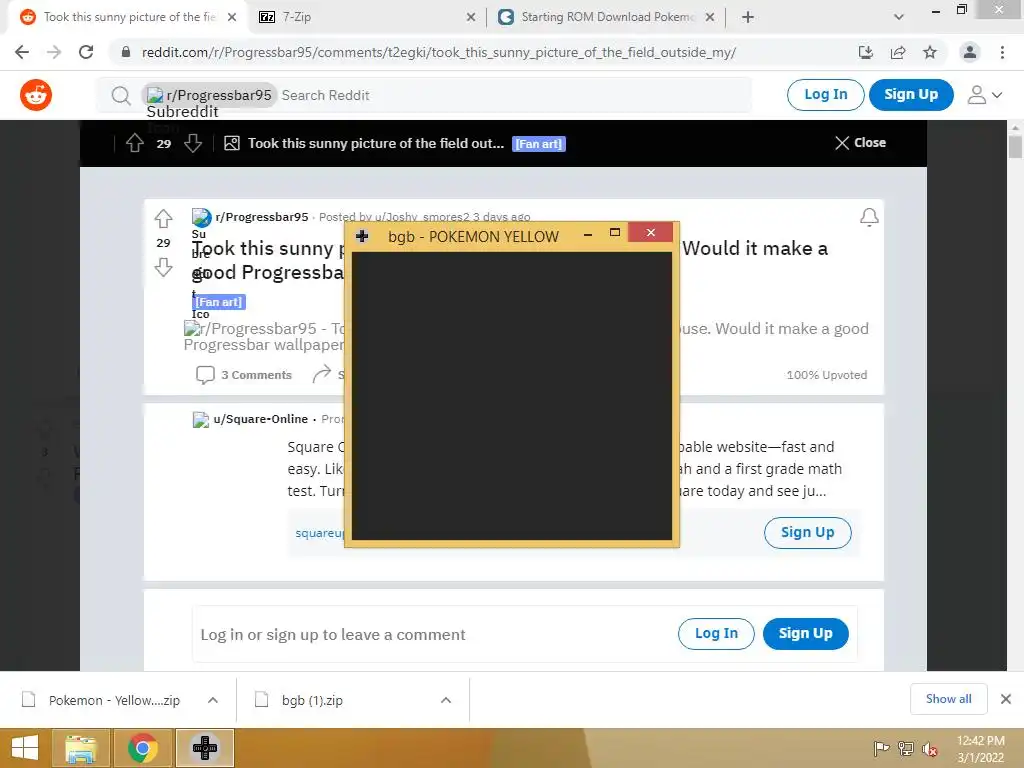Viewport: 1024px width, 768px height.
Task: Click the browser forward arrow
Action: click(x=54, y=52)
